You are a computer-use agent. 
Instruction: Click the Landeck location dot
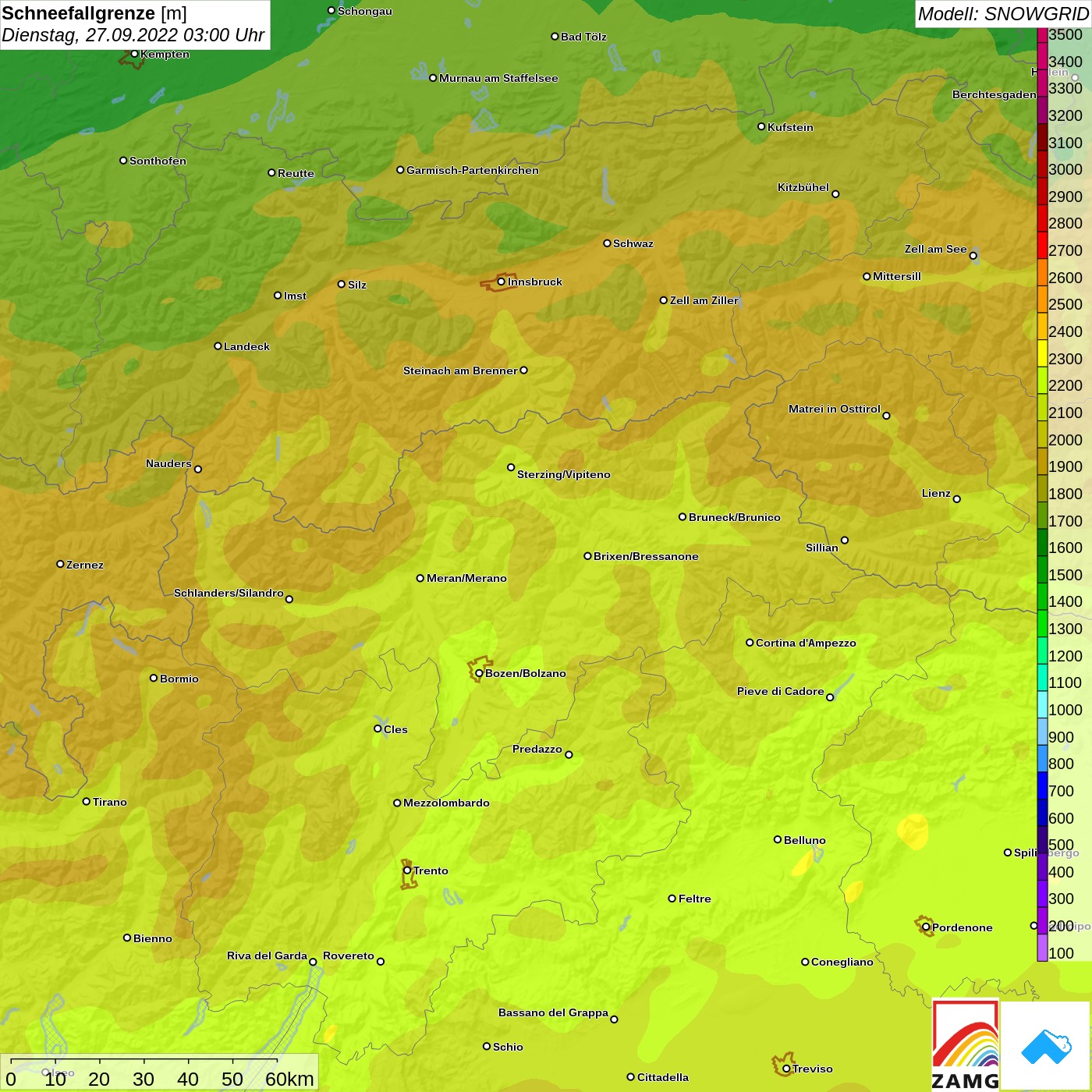coord(218,346)
